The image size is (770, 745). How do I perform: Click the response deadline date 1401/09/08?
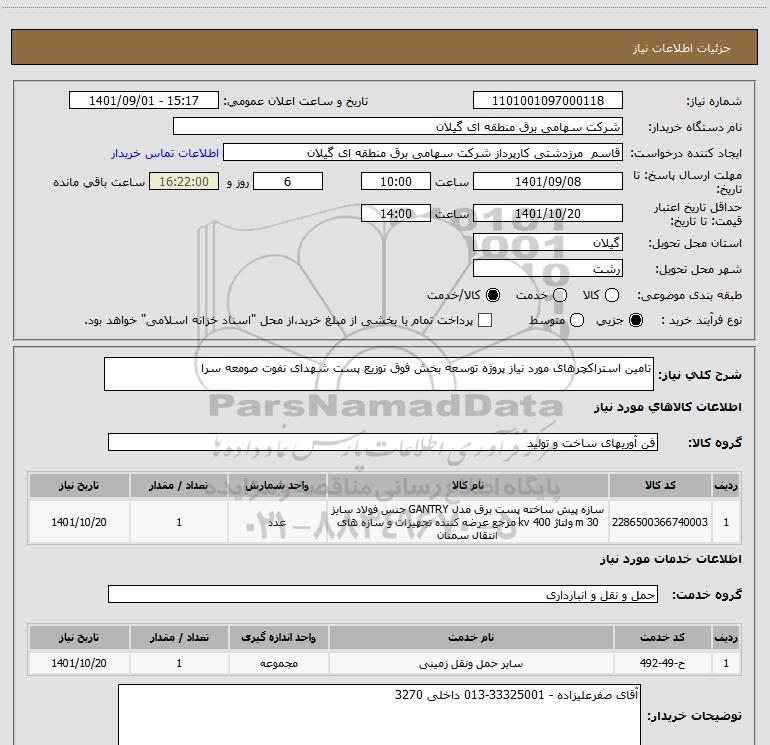[x=548, y=181]
